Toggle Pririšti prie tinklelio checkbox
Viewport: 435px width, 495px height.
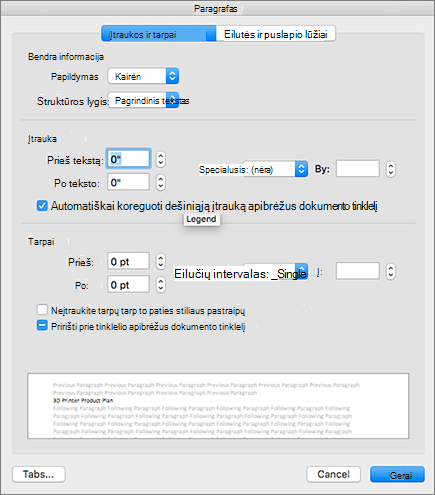point(42,326)
